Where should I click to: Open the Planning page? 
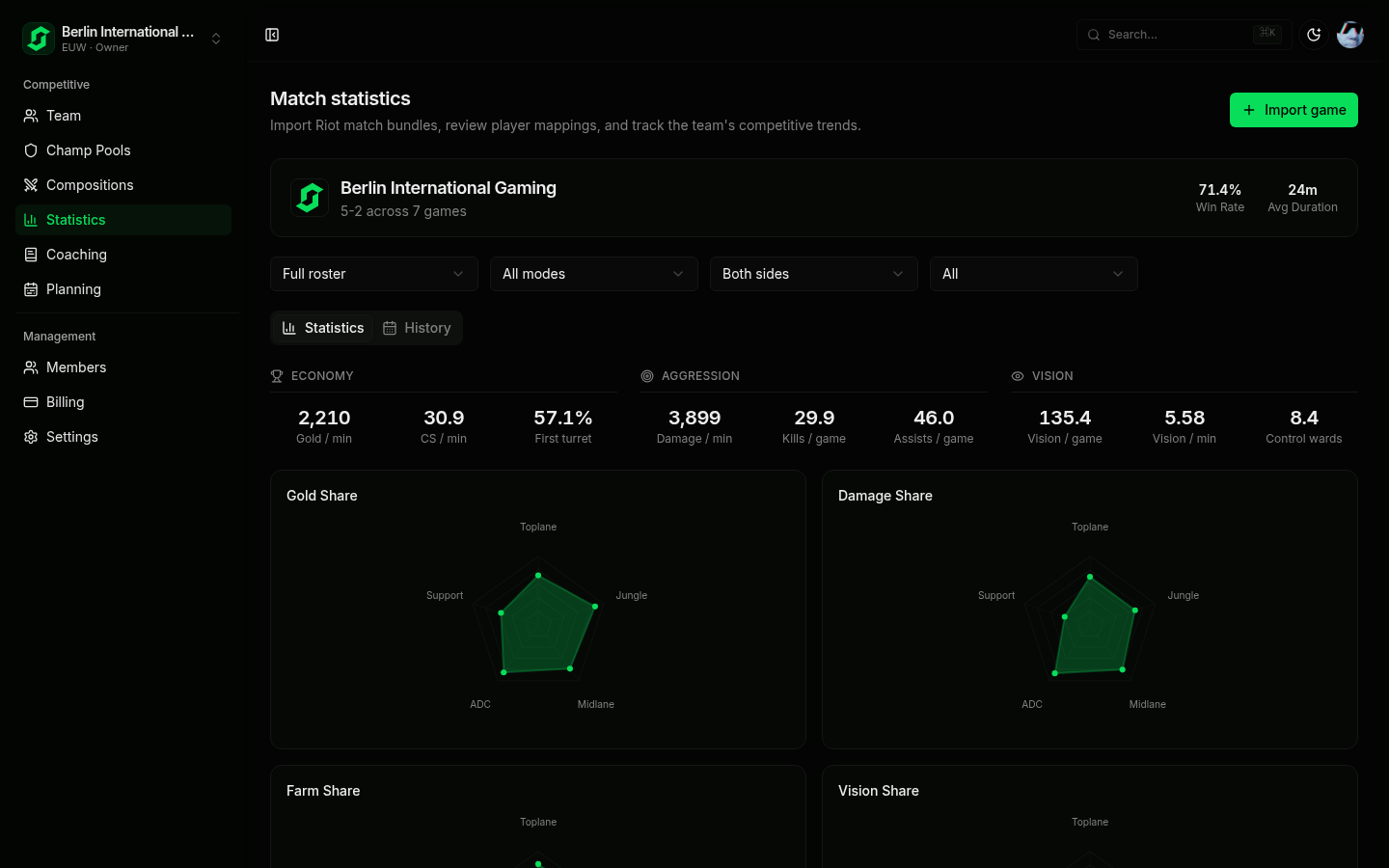123,289
